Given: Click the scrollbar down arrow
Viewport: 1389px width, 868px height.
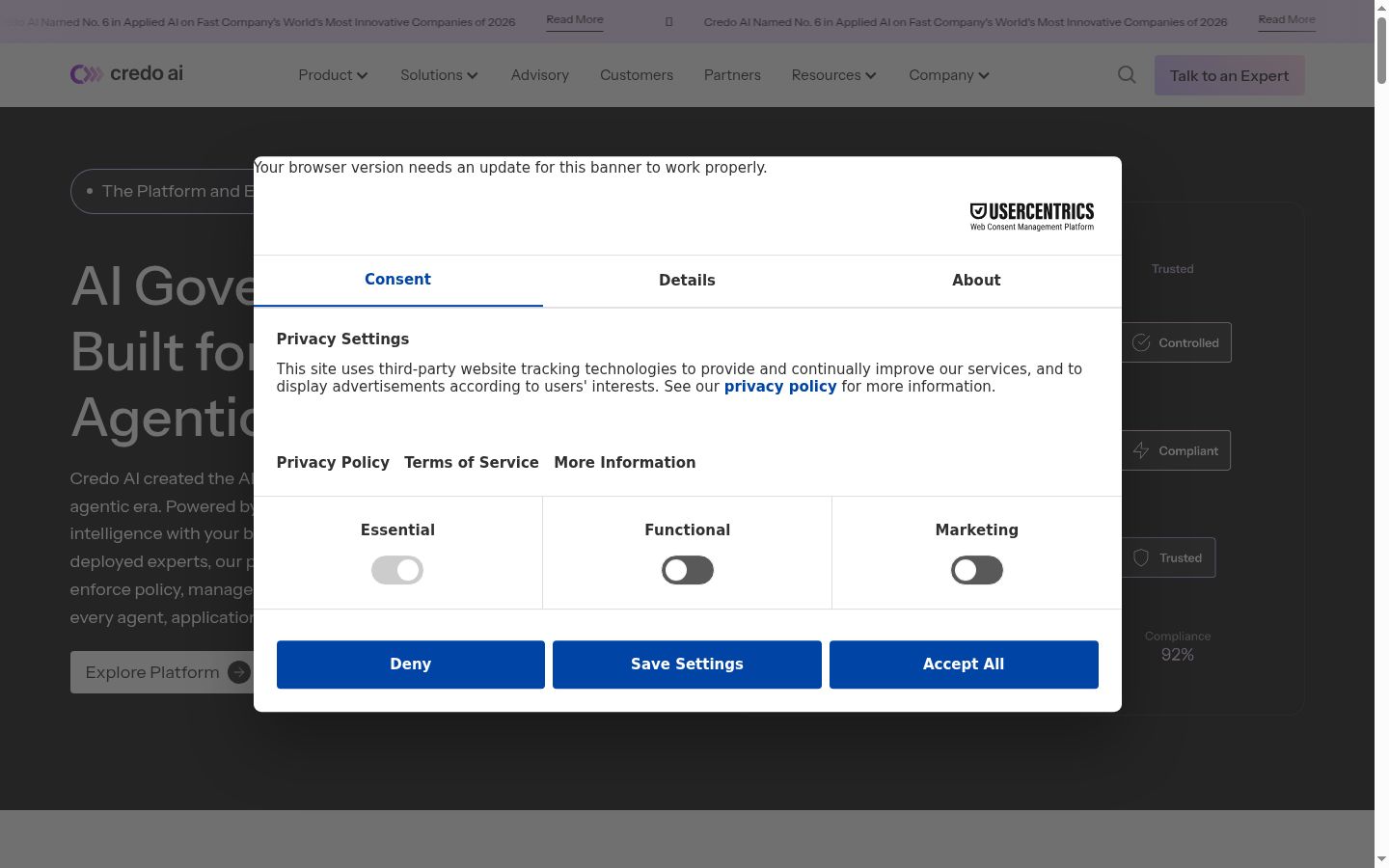Looking at the screenshot, I should point(1381,859).
